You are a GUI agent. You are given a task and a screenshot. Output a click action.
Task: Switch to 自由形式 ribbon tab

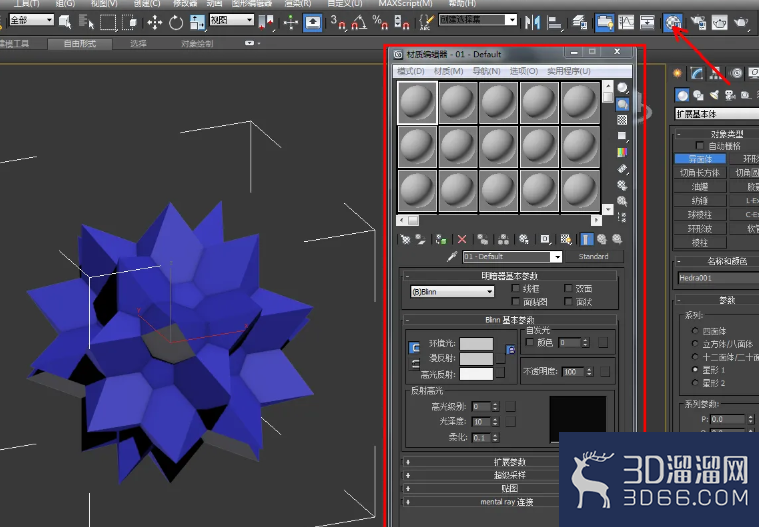click(80, 44)
